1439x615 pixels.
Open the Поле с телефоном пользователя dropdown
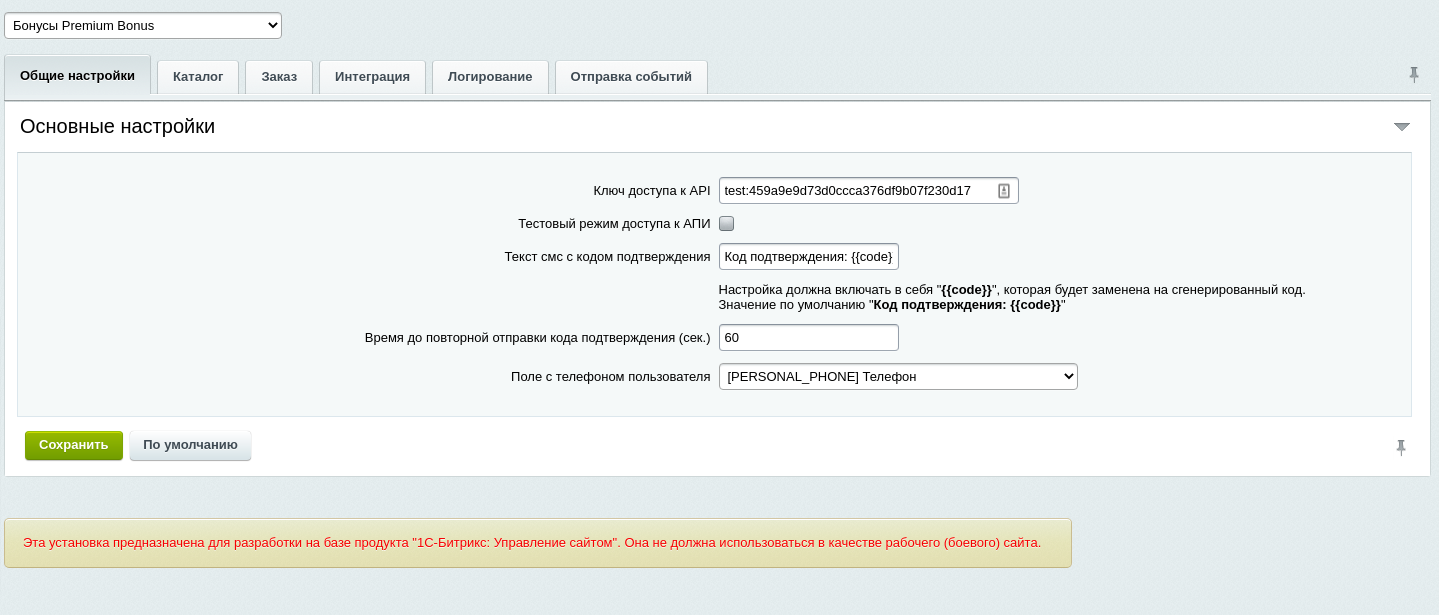(897, 377)
